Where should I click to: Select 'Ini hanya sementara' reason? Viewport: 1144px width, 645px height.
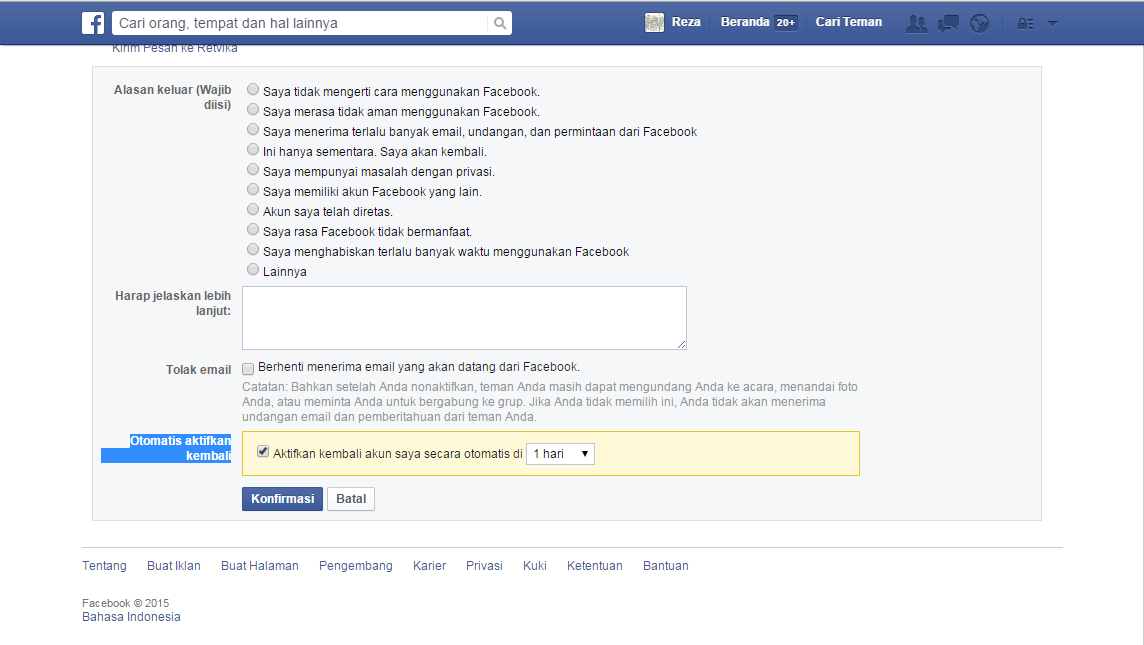click(252, 150)
